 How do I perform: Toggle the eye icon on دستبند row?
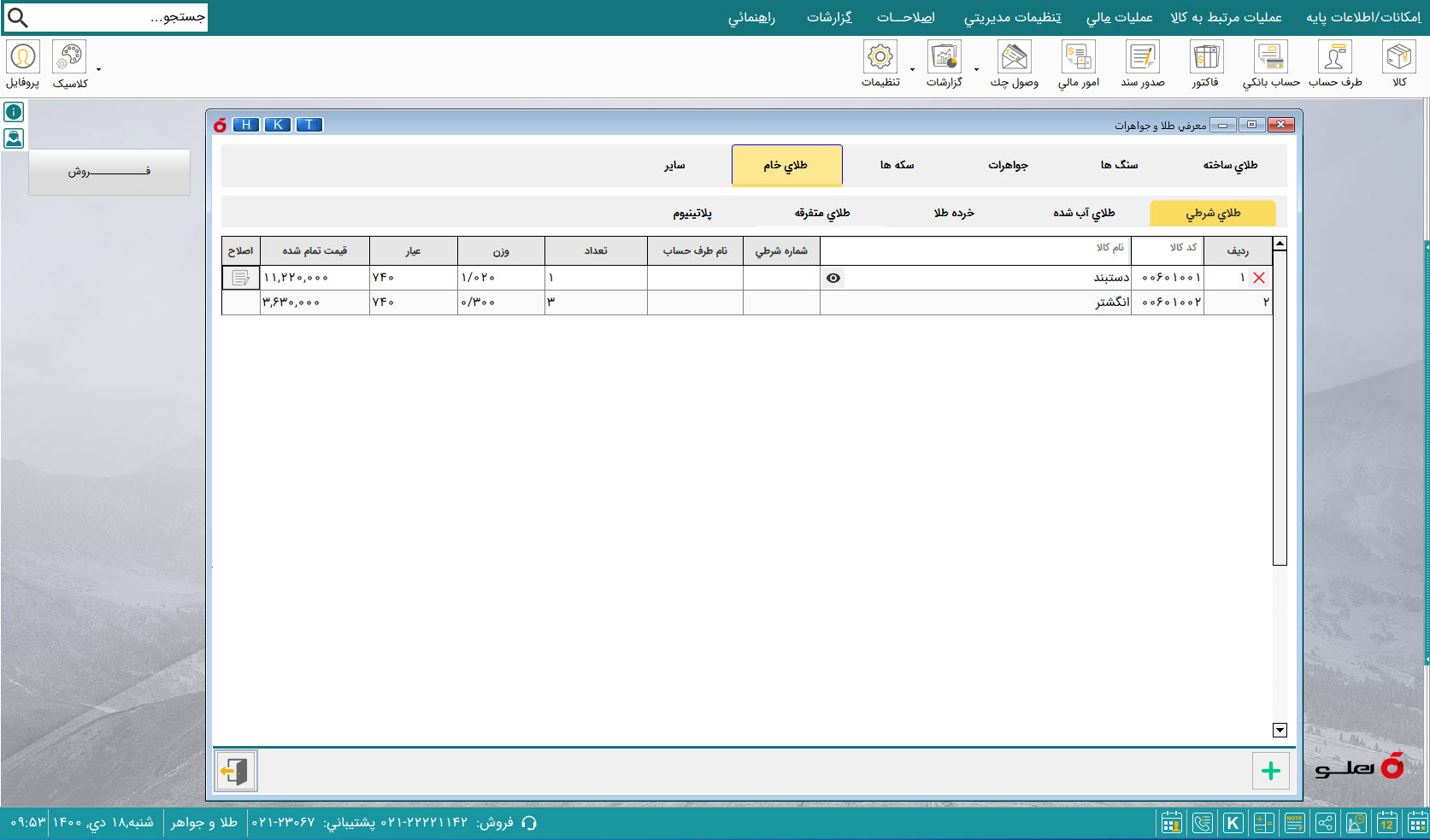833,278
